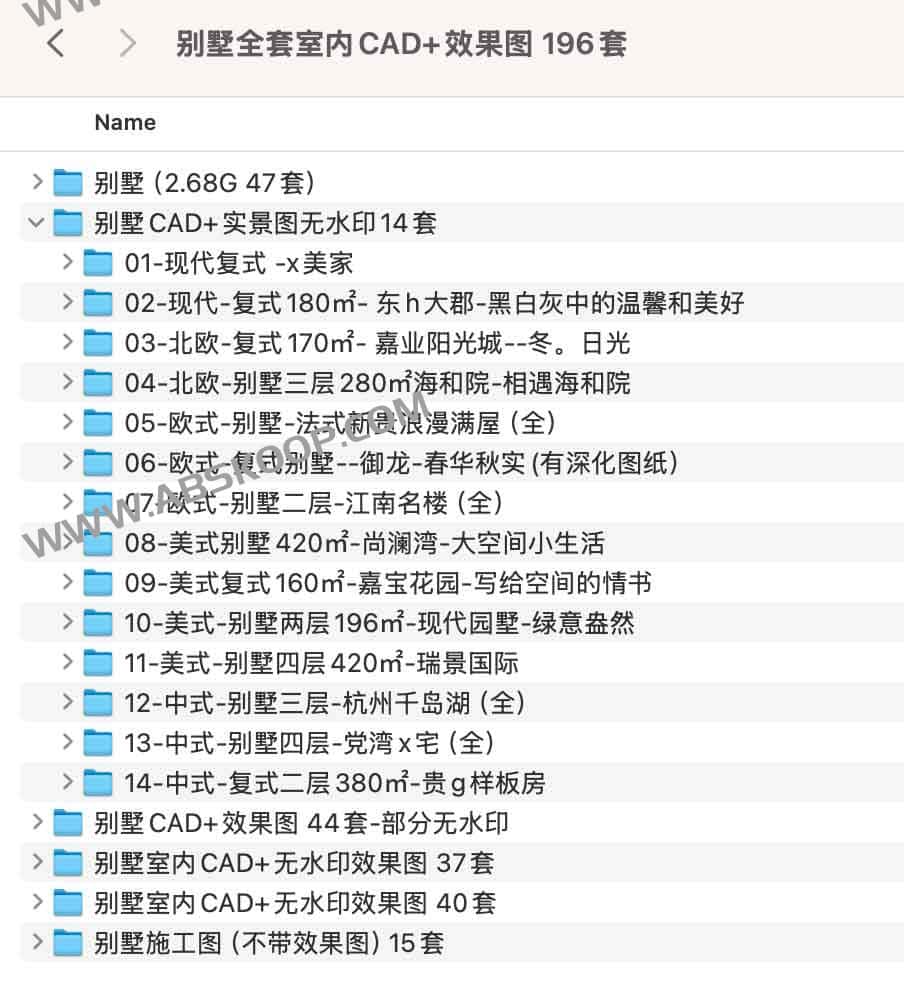
Task: Click the folder icon for 05-欧式-别墅-法式新贵浪漫满屋
Action: 97,423
